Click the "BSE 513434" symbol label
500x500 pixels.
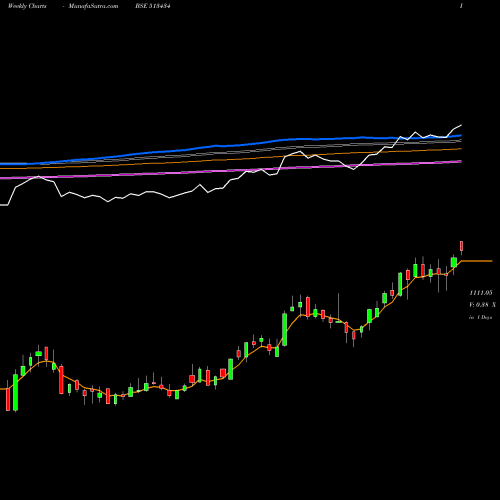point(153,6)
